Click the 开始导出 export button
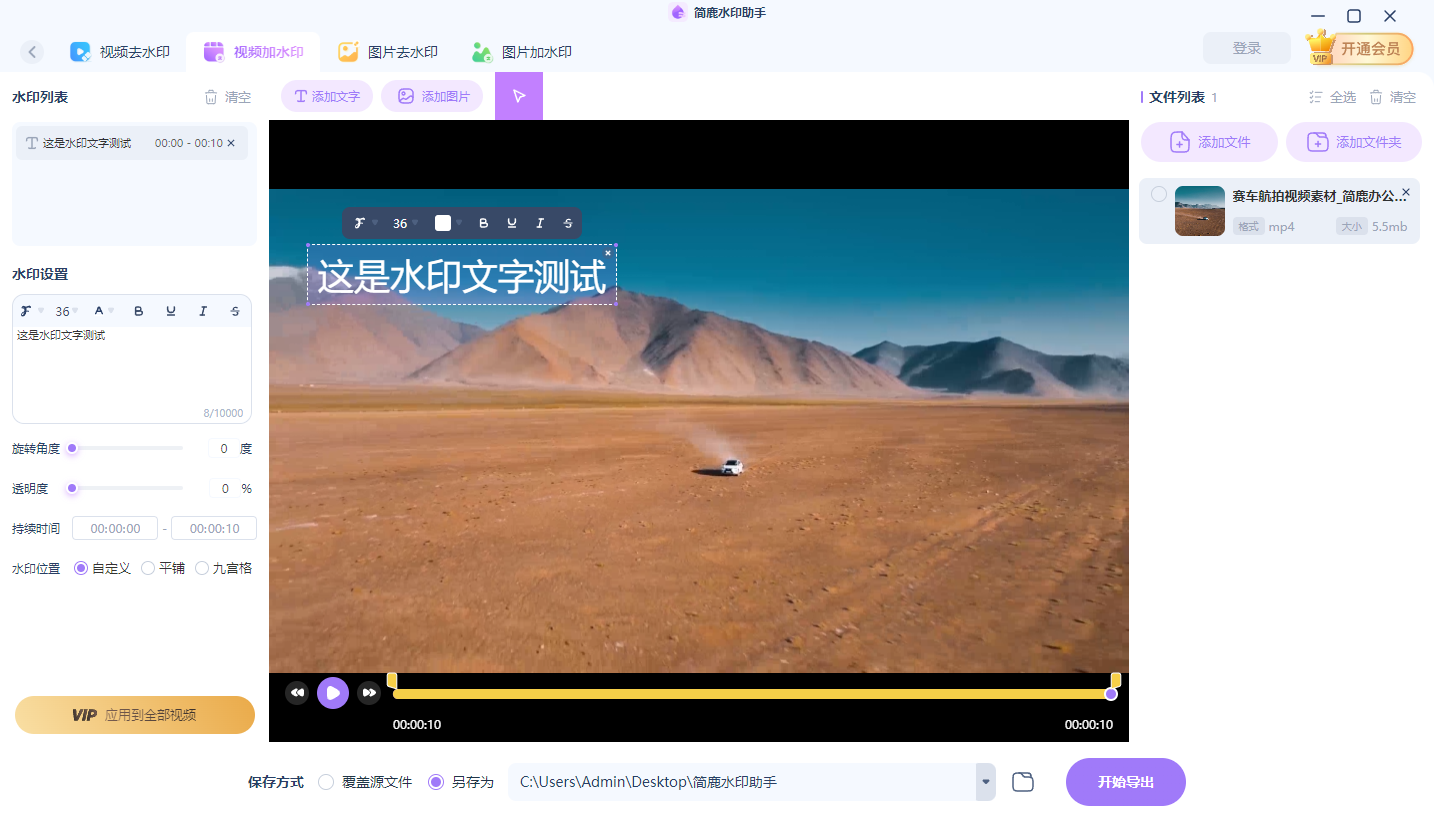Viewport: 1434px width, 822px height. pos(1125,781)
